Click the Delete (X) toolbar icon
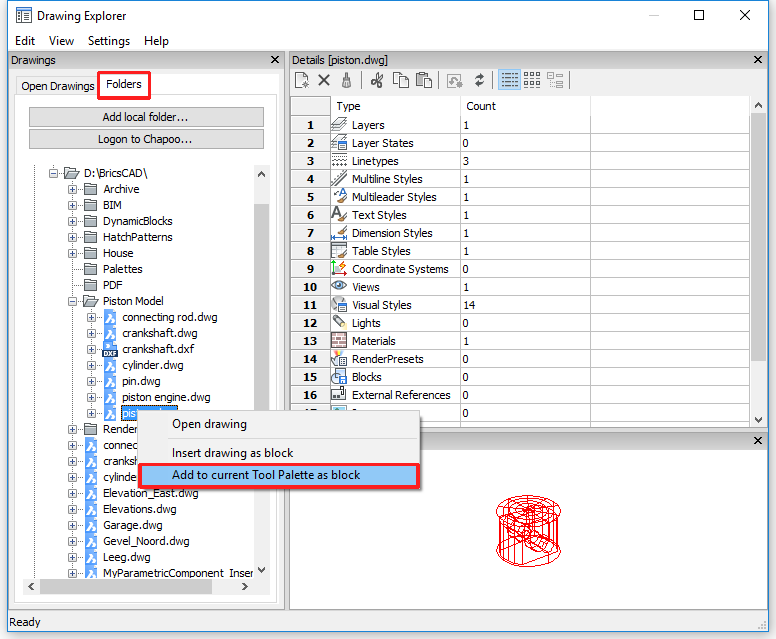The height and width of the screenshot is (639, 776). [324, 80]
